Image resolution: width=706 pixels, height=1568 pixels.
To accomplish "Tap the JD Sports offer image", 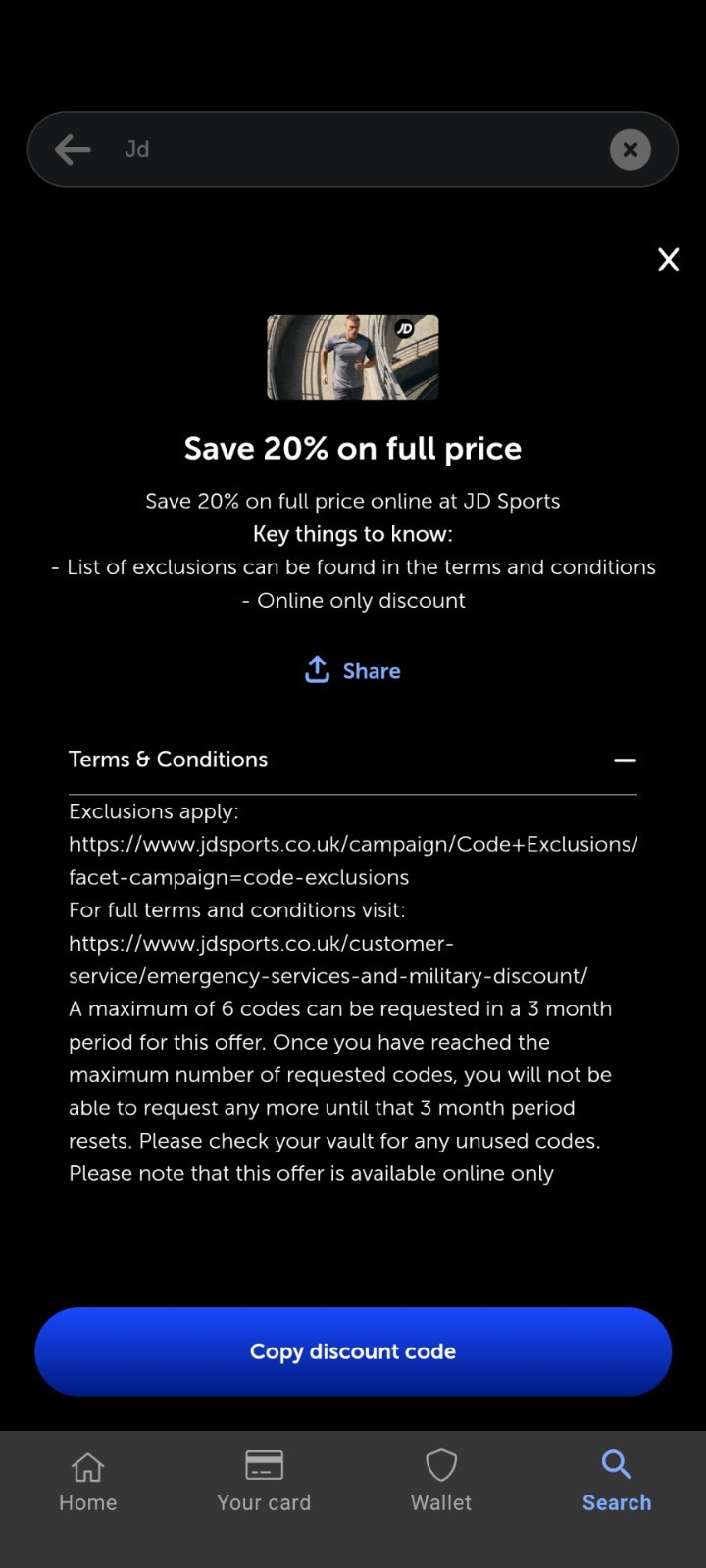I will [352, 357].
